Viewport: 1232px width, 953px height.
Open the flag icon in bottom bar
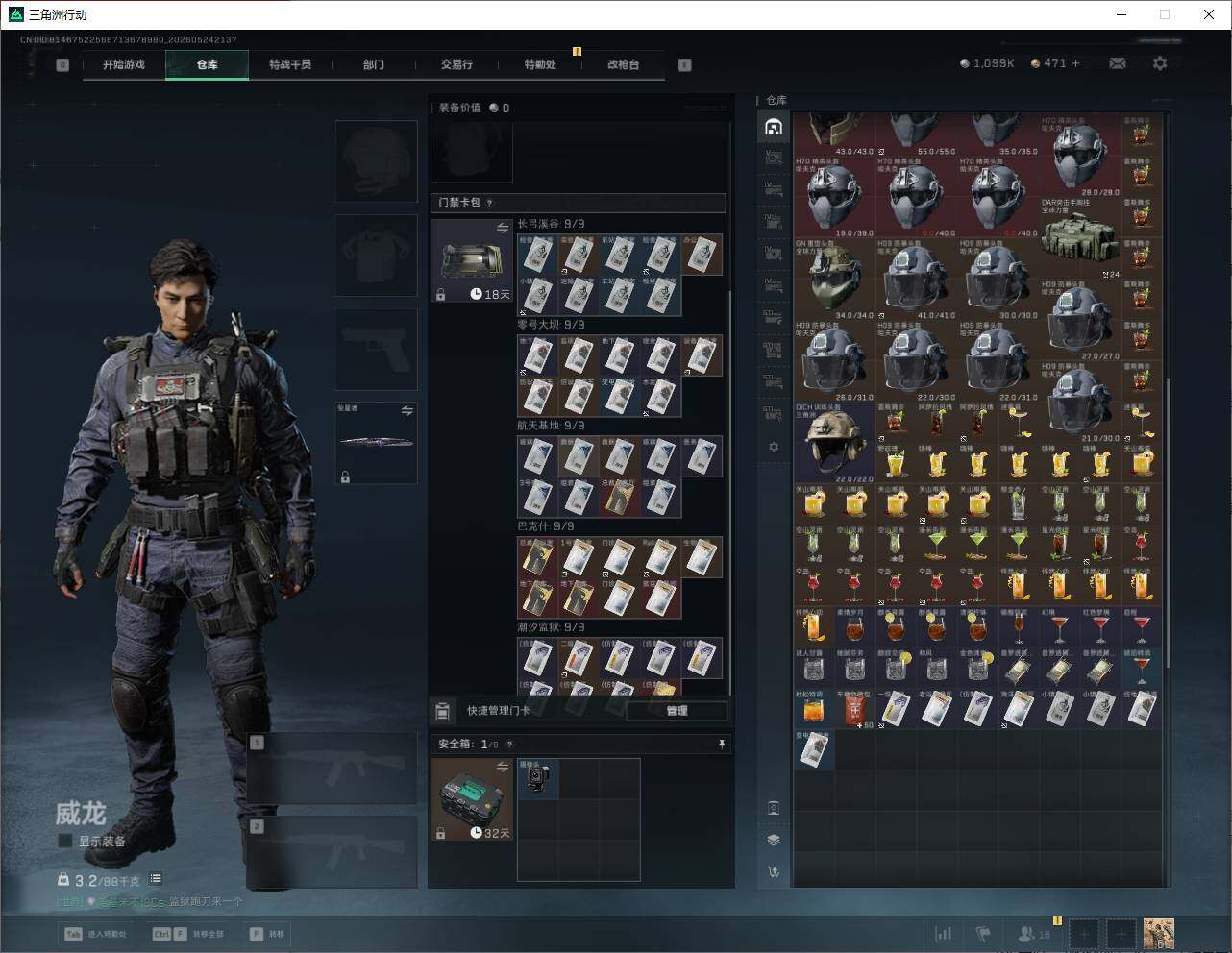pos(983,934)
